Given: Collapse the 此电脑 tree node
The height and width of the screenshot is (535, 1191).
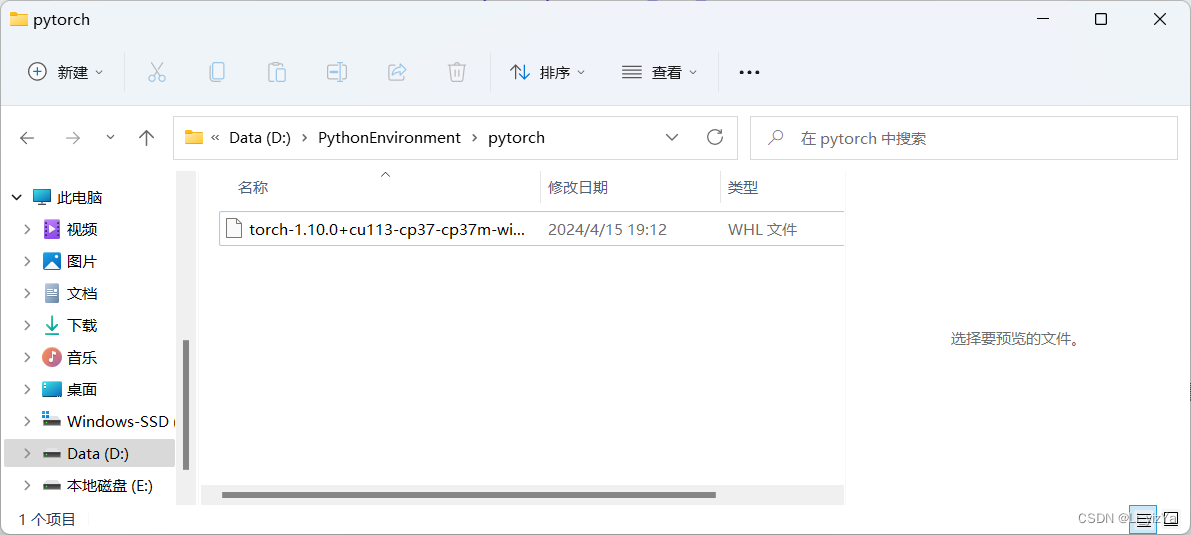Looking at the screenshot, I should tap(17, 198).
